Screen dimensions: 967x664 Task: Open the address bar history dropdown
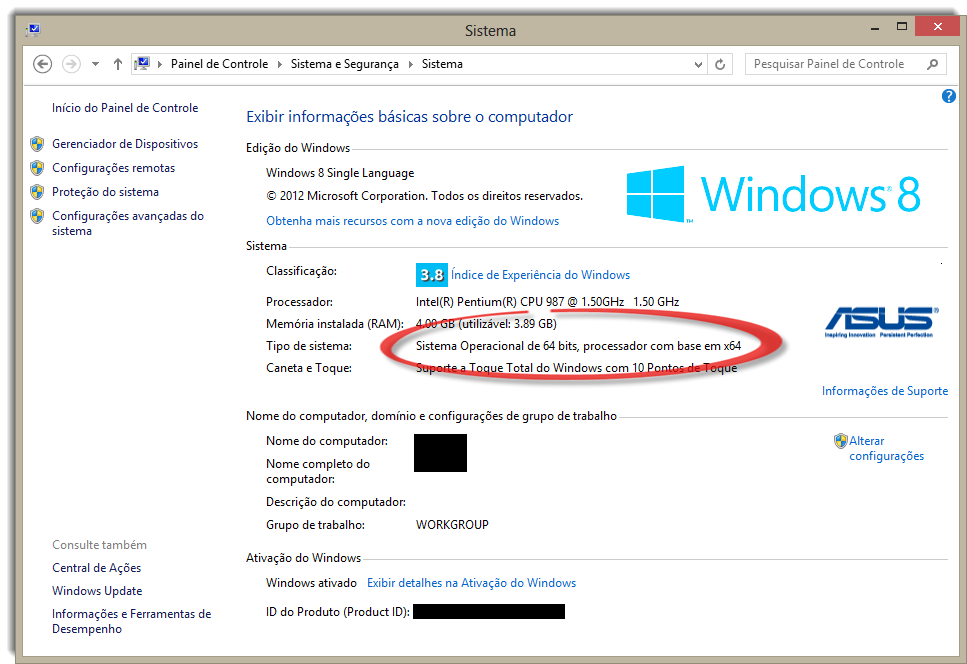click(698, 64)
